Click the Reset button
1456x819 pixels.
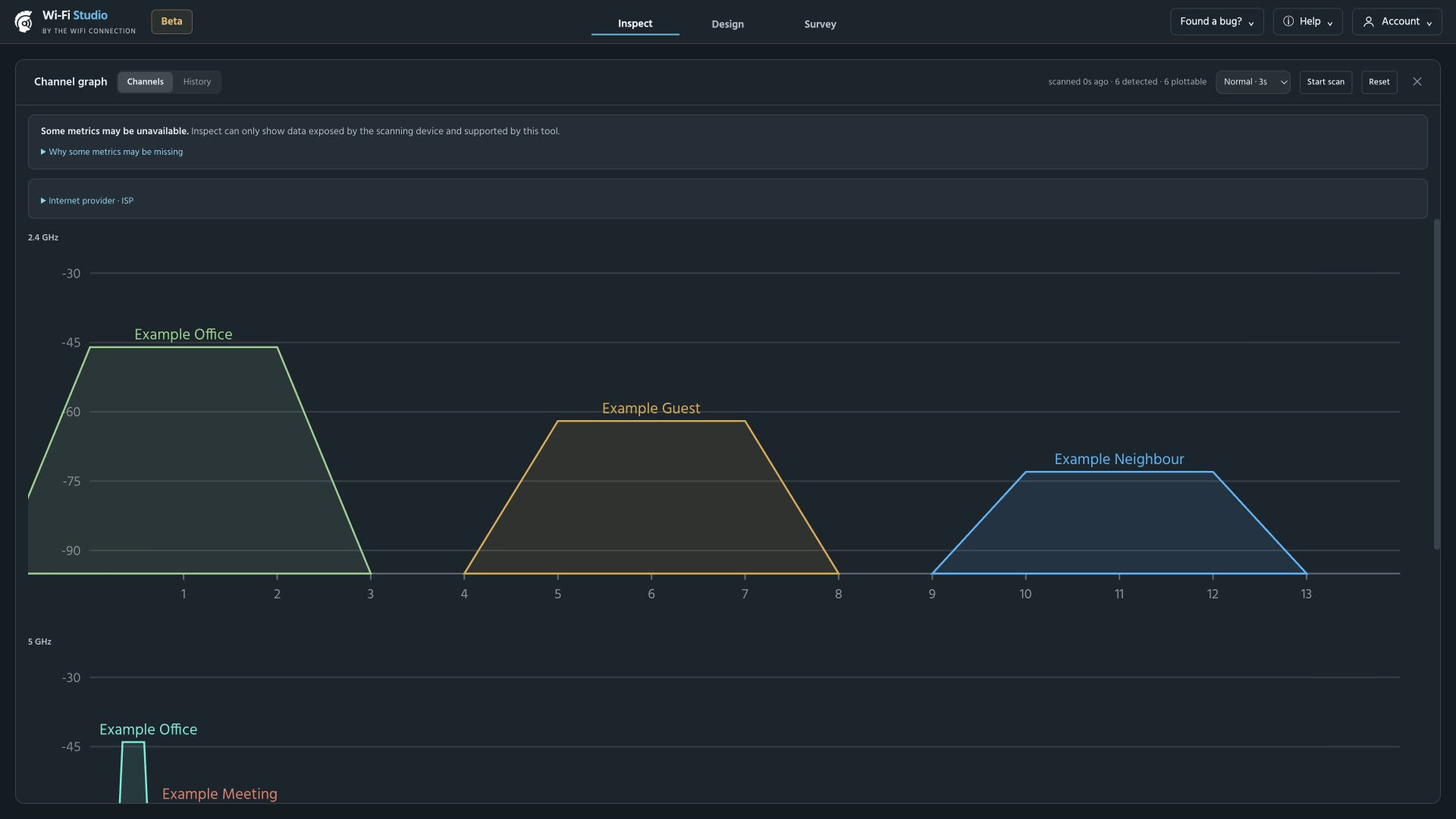1379,82
